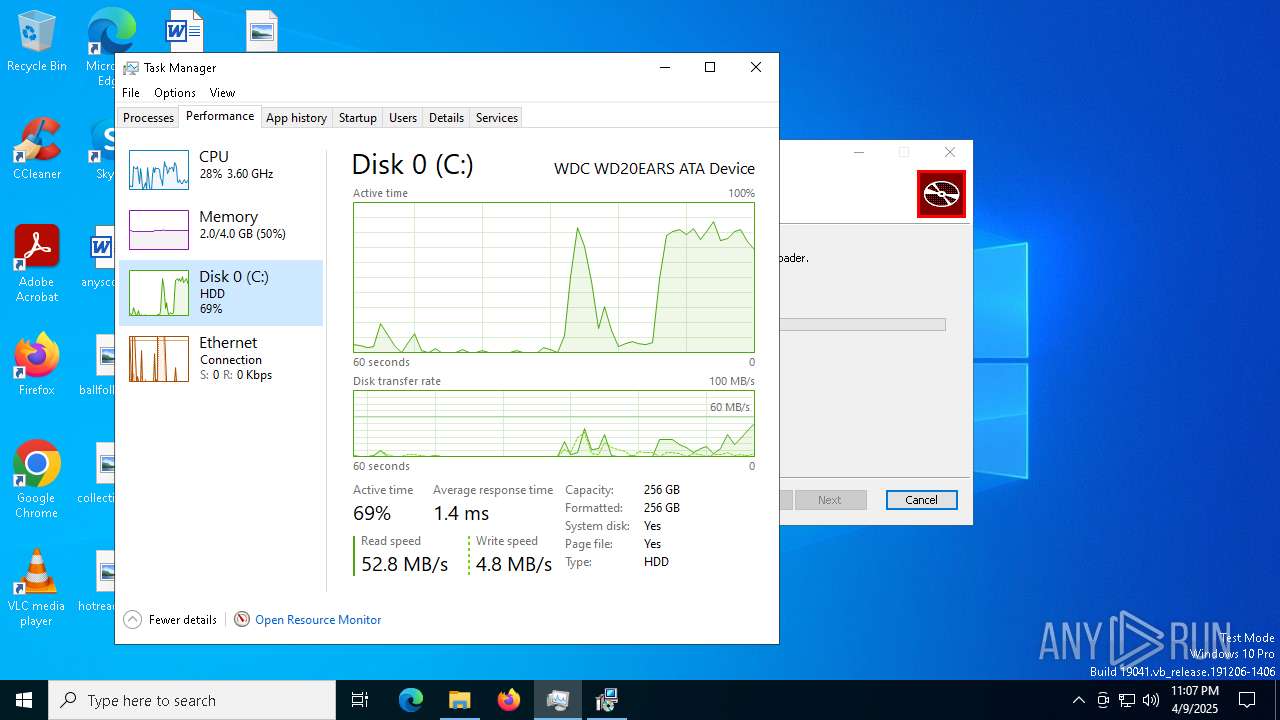Focus Task Manager taskbar button

point(558,700)
